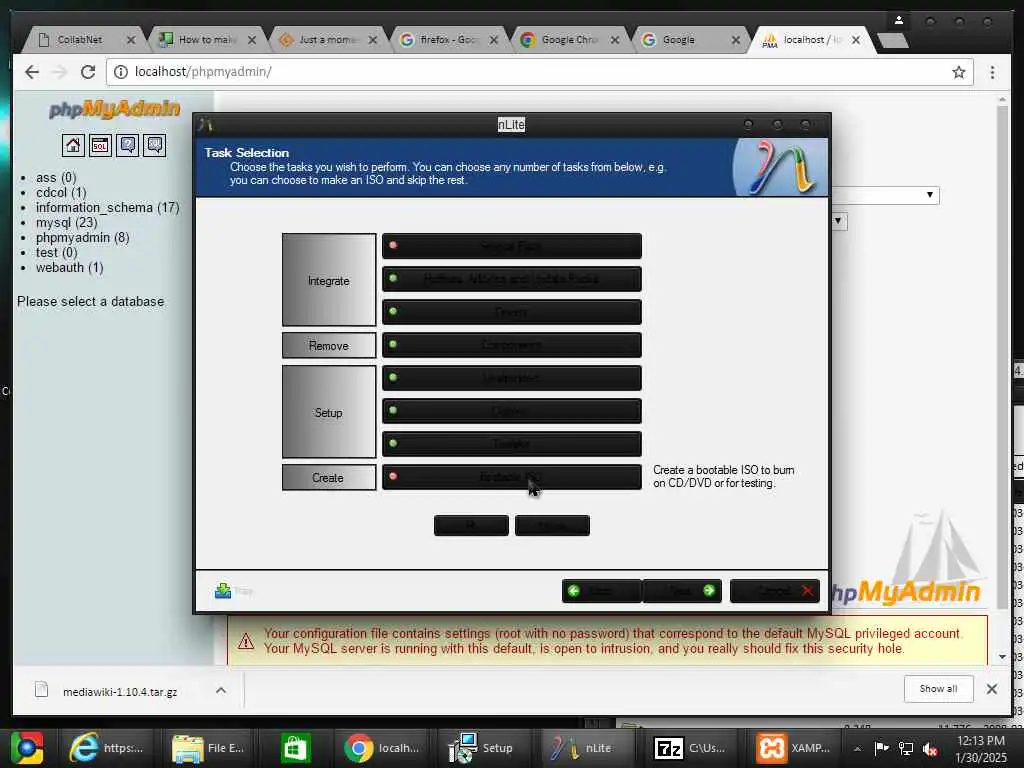
Task: Go forward in Chrome
Action: (60, 72)
